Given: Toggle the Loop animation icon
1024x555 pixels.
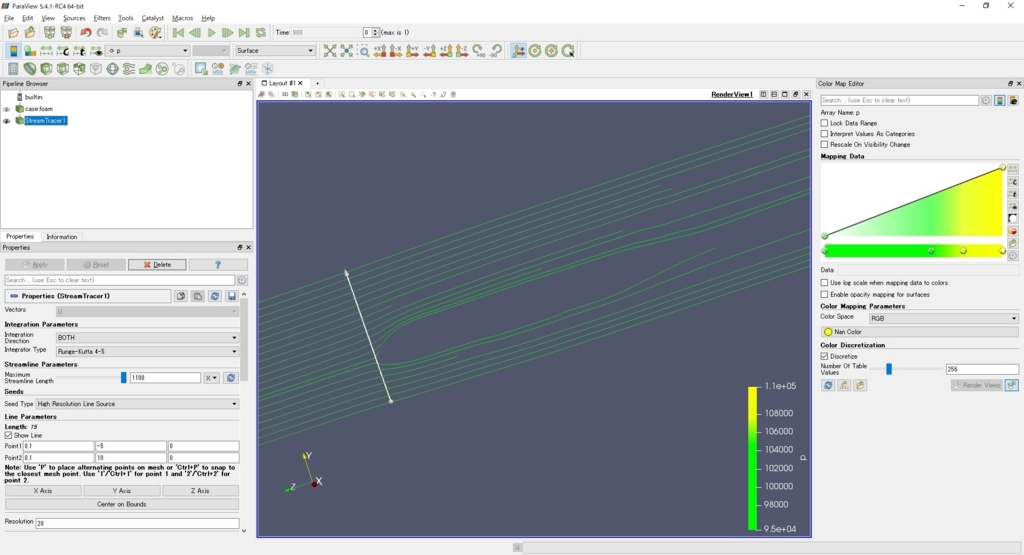Looking at the screenshot, I should (x=261, y=32).
